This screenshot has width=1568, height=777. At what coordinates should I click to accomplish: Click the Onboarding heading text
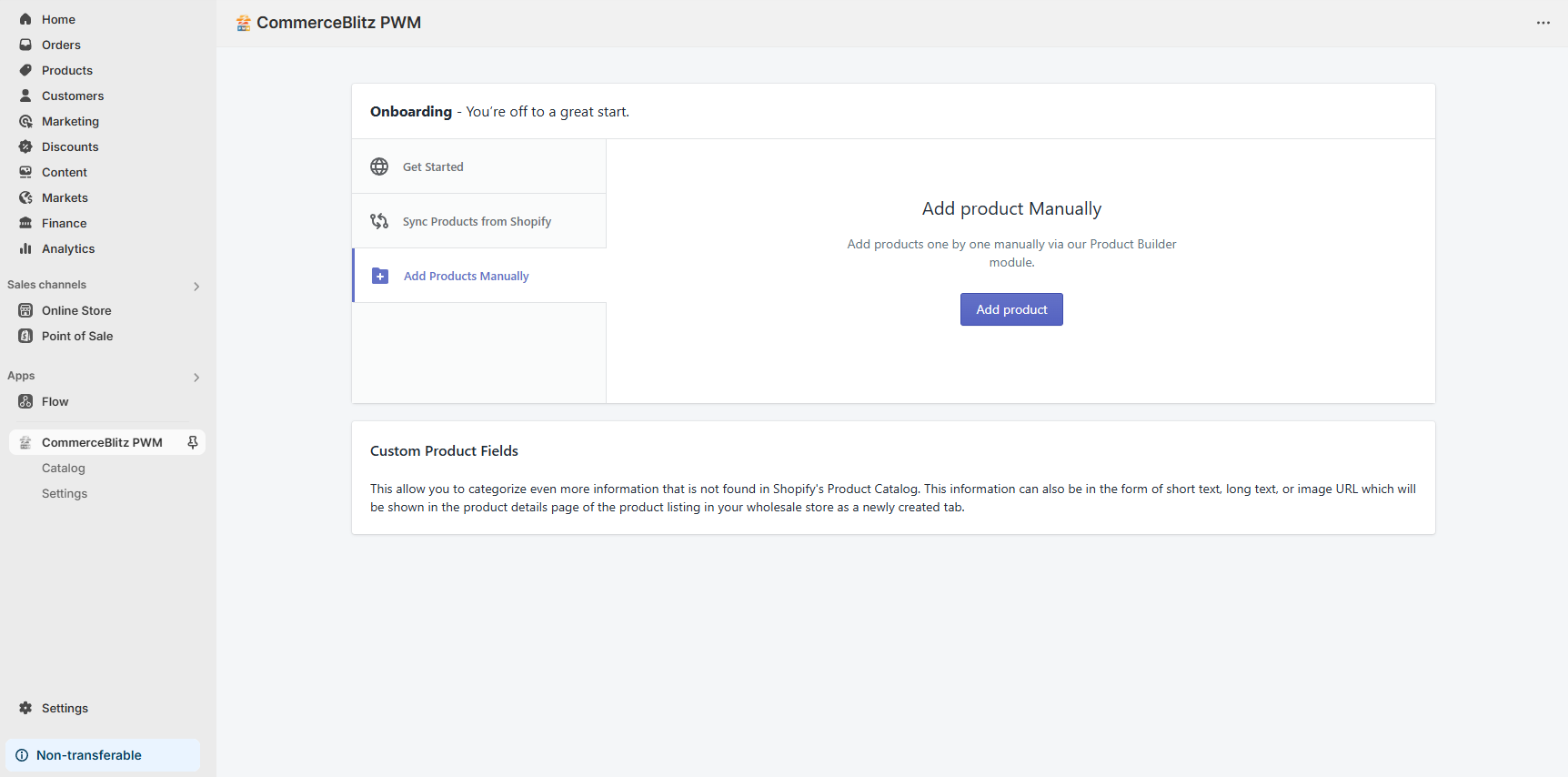coord(411,111)
